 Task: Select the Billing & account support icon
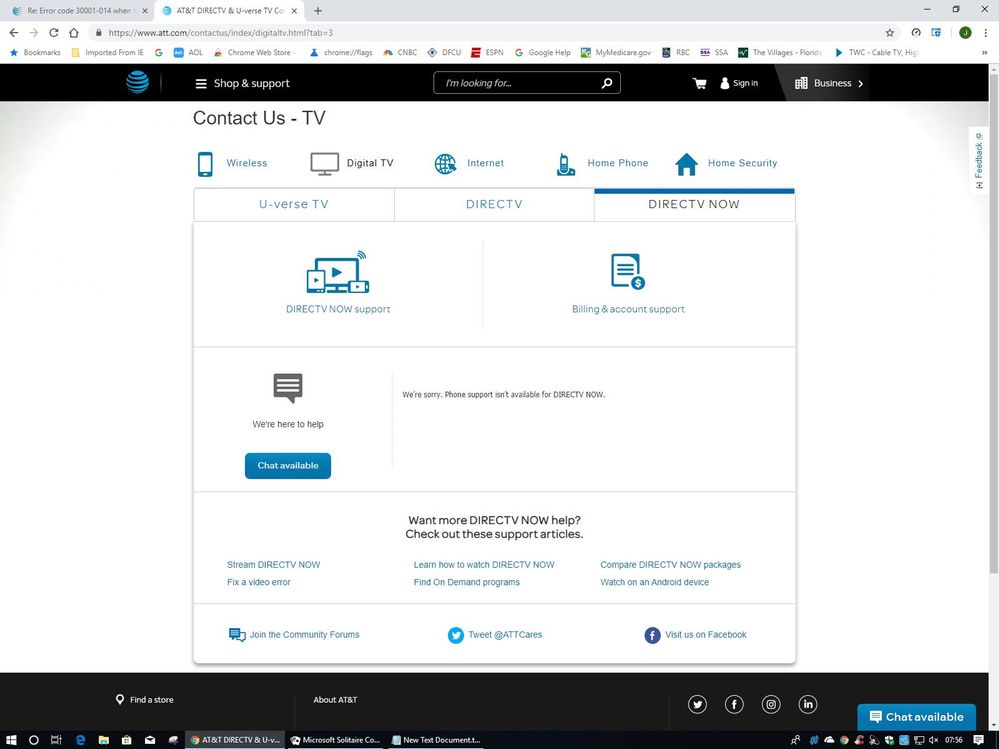pos(627,270)
